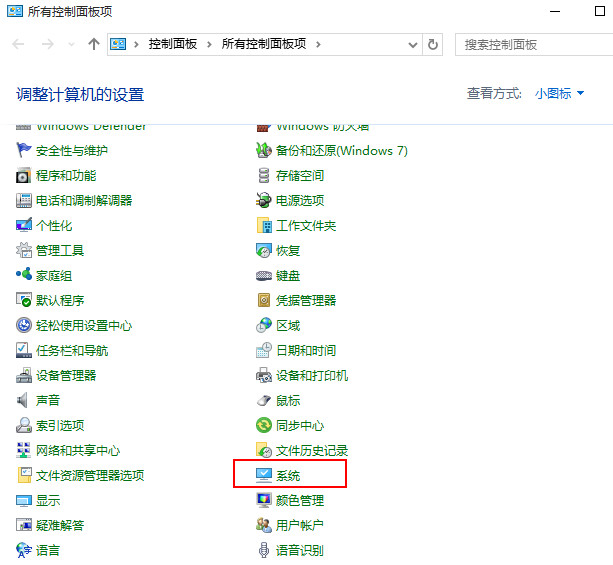Image resolution: width=613 pixels, height=565 pixels.
Task: Open the 系统 link text
Action: 288,476
